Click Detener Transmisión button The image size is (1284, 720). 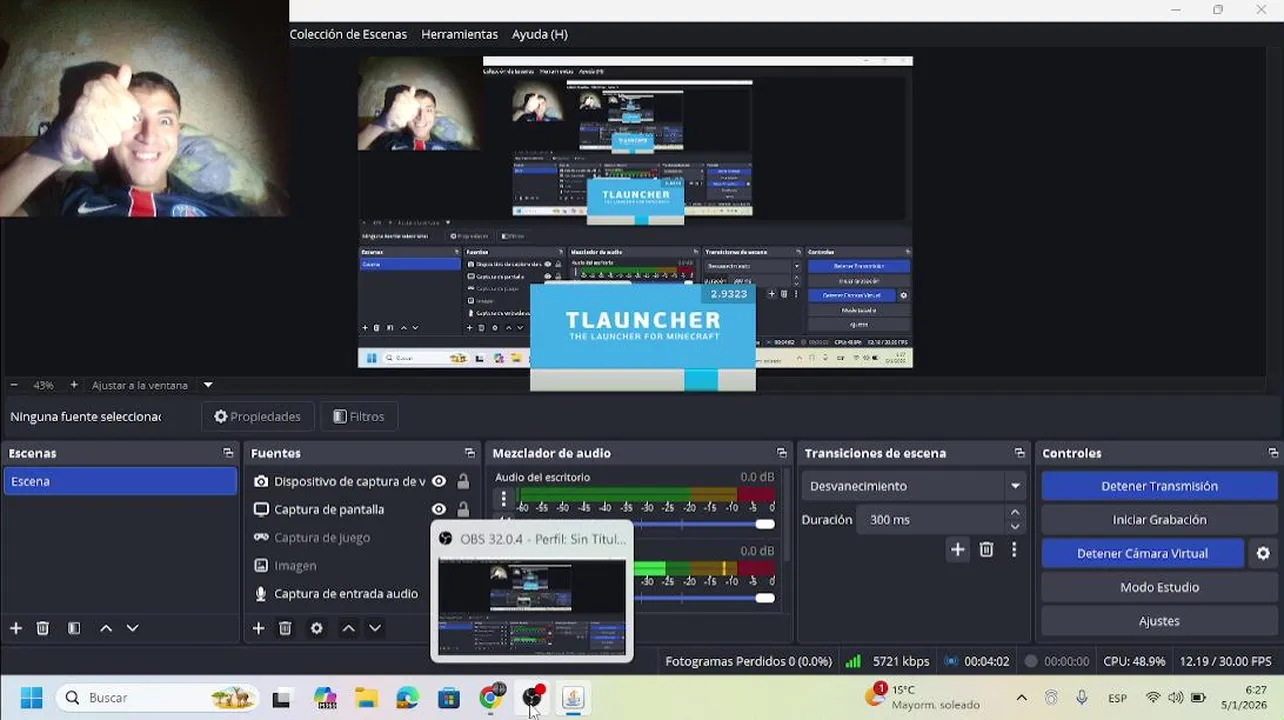[x=1159, y=486]
